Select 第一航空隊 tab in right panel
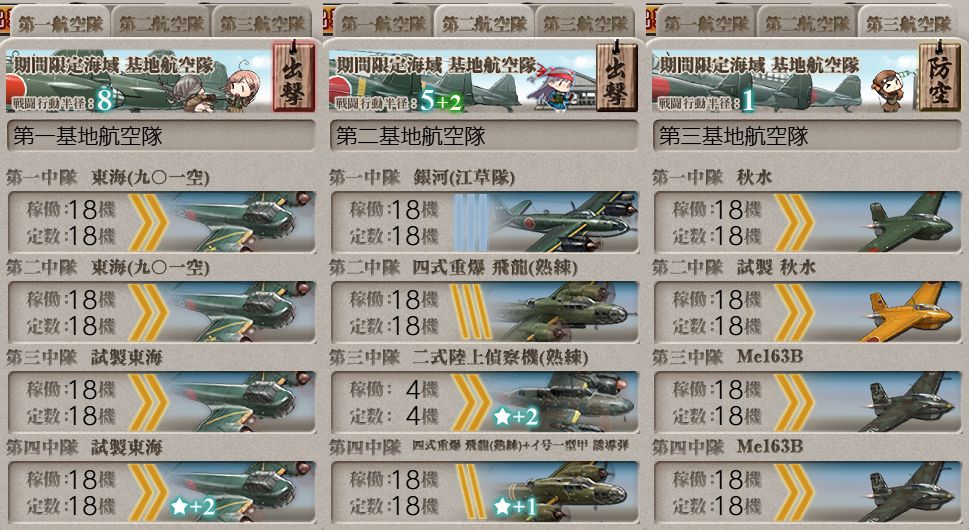Image resolution: width=969 pixels, height=530 pixels. (x=706, y=23)
